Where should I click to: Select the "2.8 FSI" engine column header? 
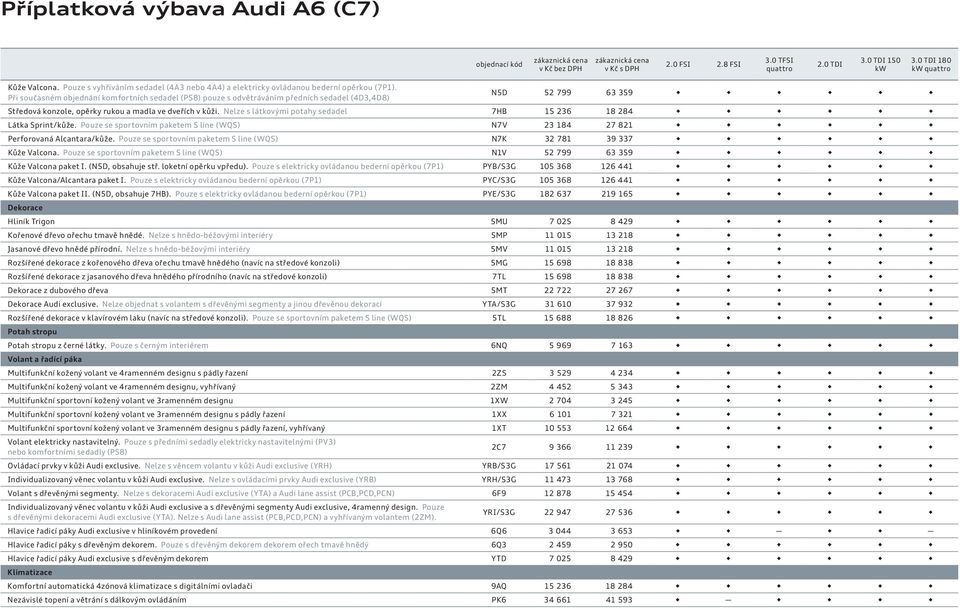[729, 64]
